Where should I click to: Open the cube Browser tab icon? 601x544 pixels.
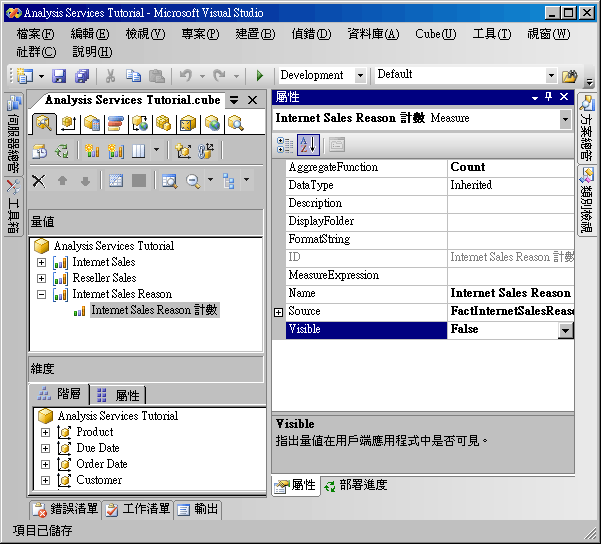coord(236,123)
